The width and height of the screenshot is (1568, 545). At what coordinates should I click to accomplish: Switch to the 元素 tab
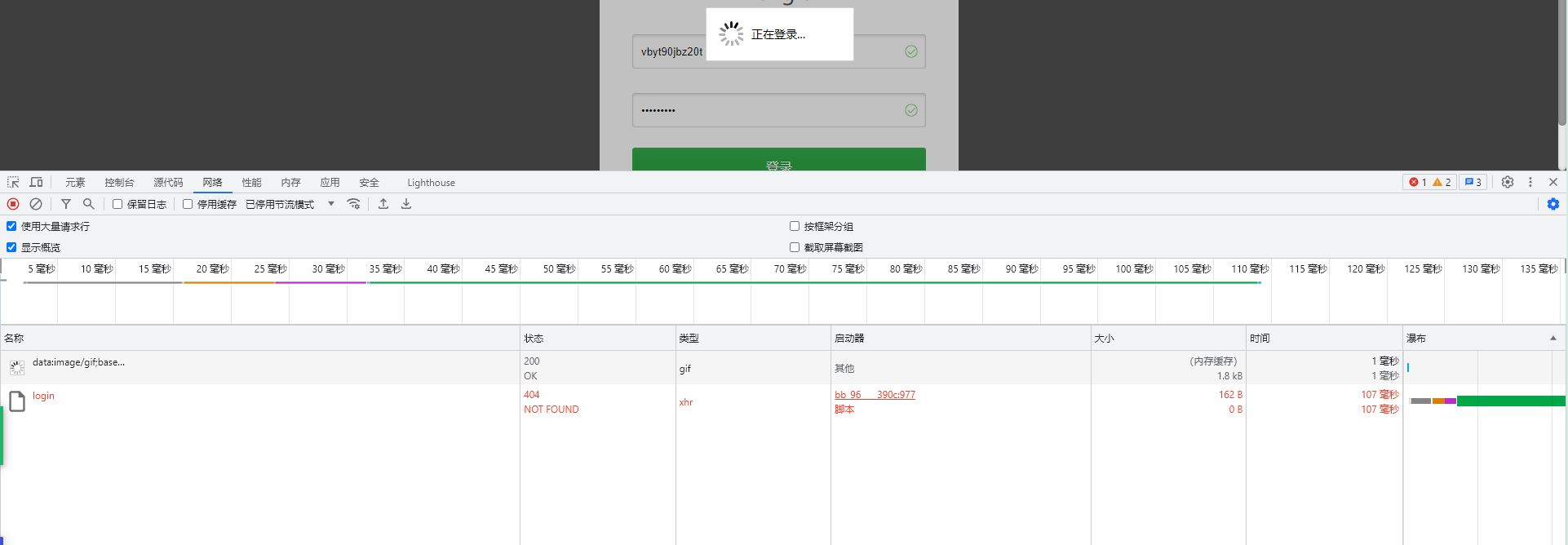point(75,183)
